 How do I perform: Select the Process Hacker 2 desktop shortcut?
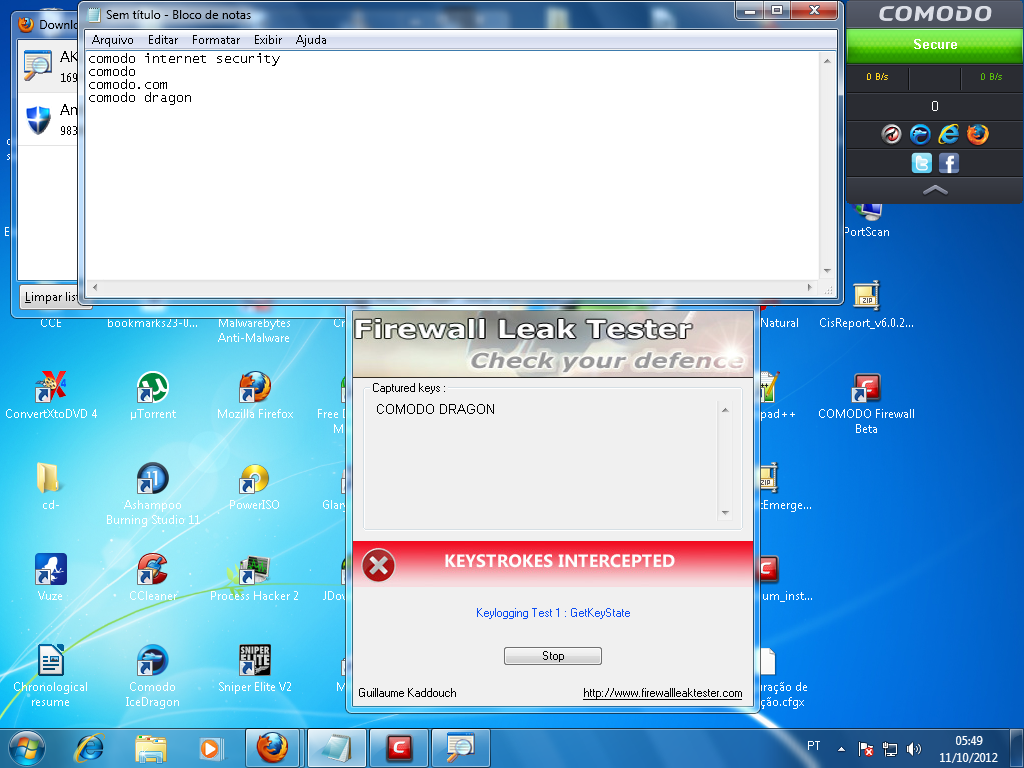[x=254, y=577]
